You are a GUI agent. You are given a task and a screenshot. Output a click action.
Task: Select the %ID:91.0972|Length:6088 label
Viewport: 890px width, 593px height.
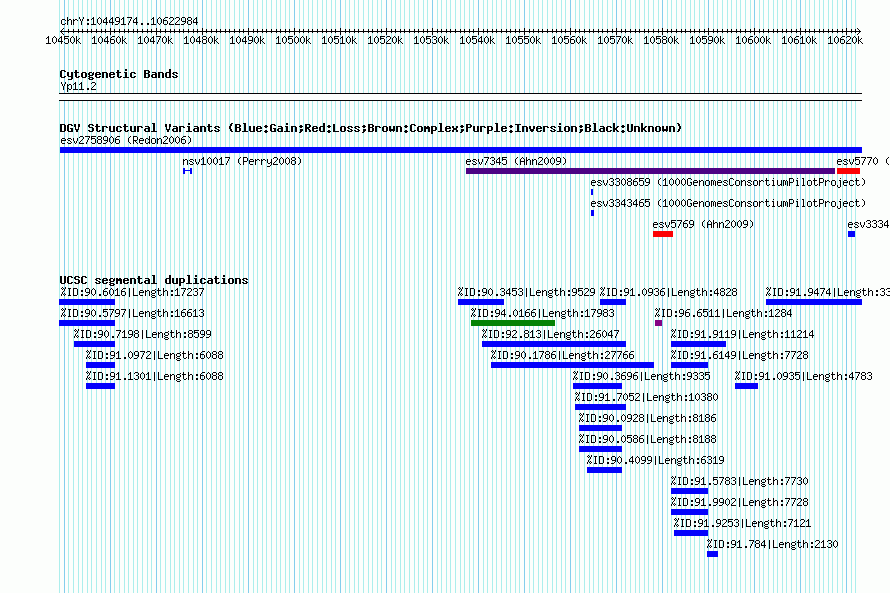tap(154, 355)
